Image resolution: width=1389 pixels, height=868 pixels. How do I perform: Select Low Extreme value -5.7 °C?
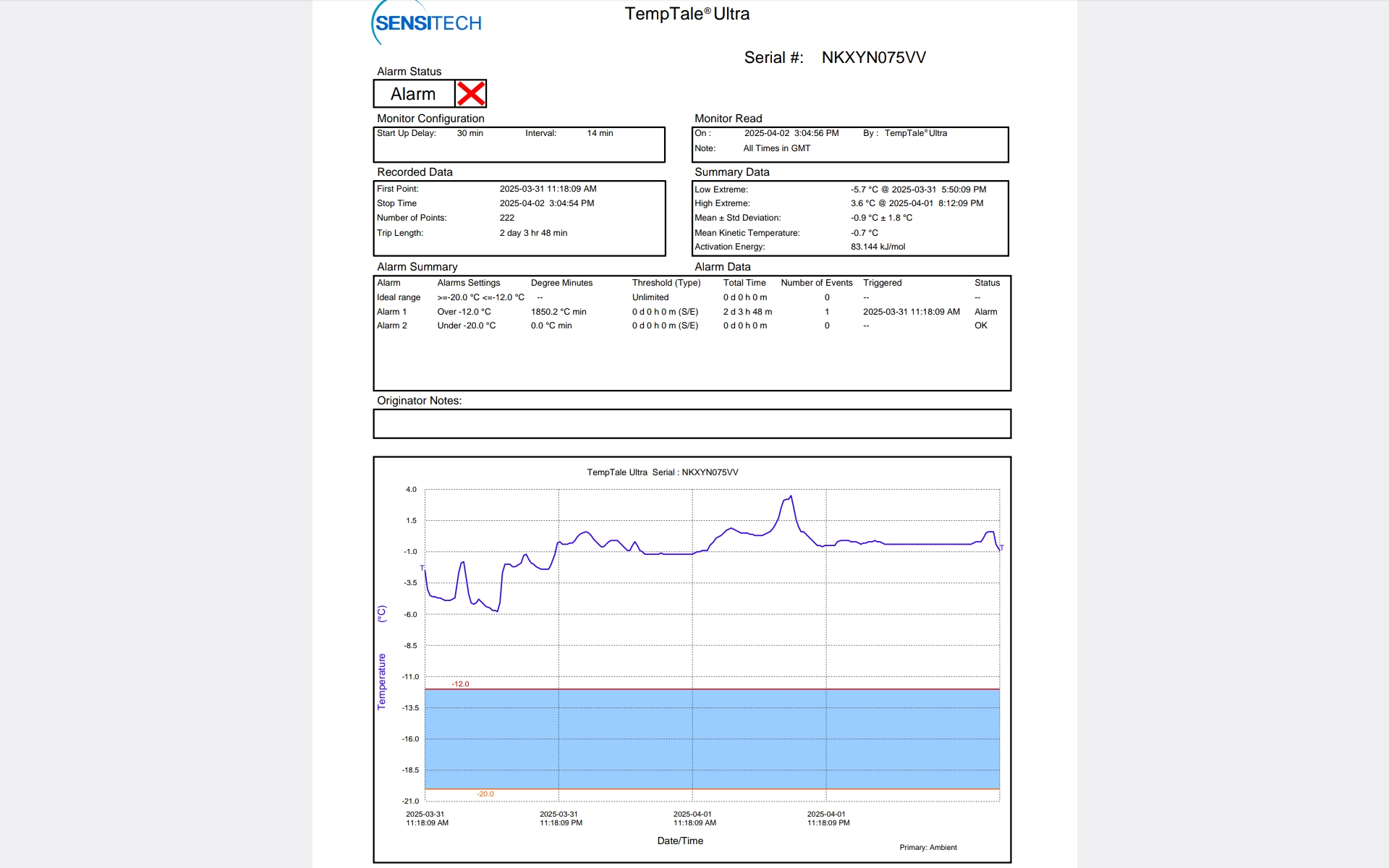(863, 190)
